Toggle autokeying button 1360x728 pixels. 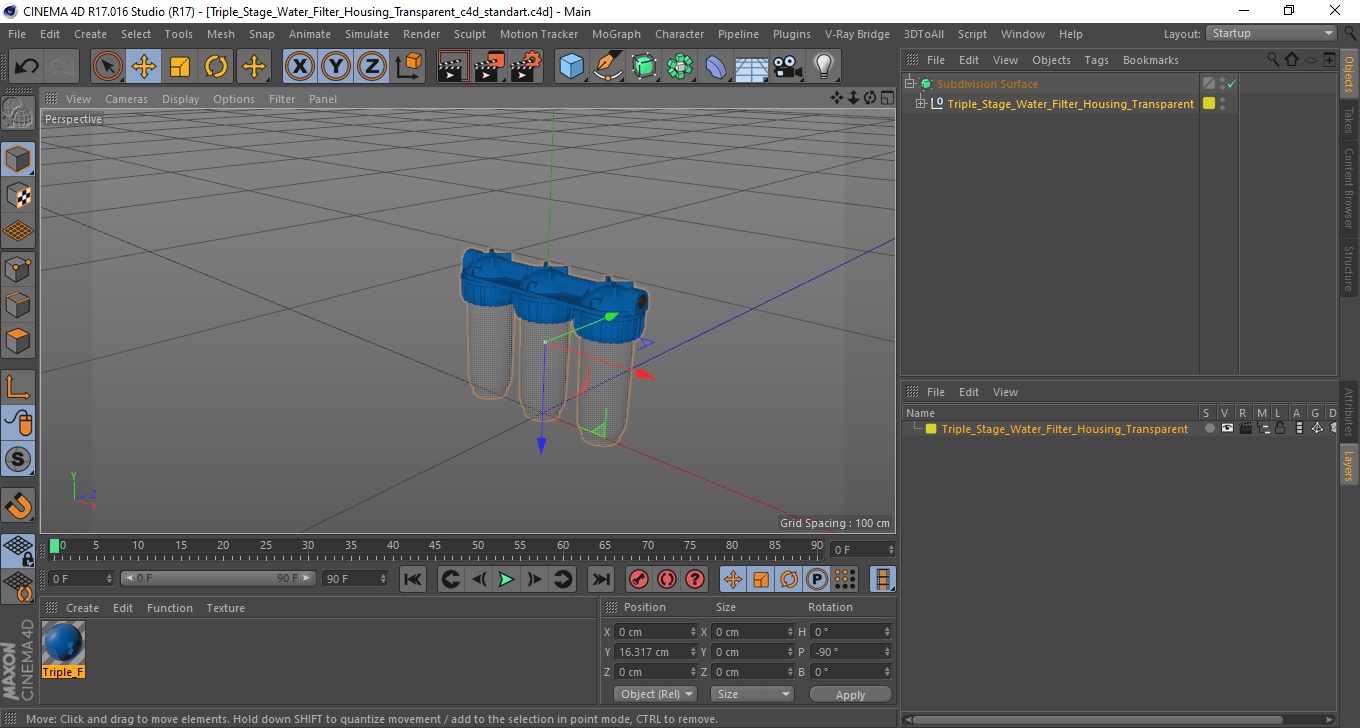tap(667, 579)
